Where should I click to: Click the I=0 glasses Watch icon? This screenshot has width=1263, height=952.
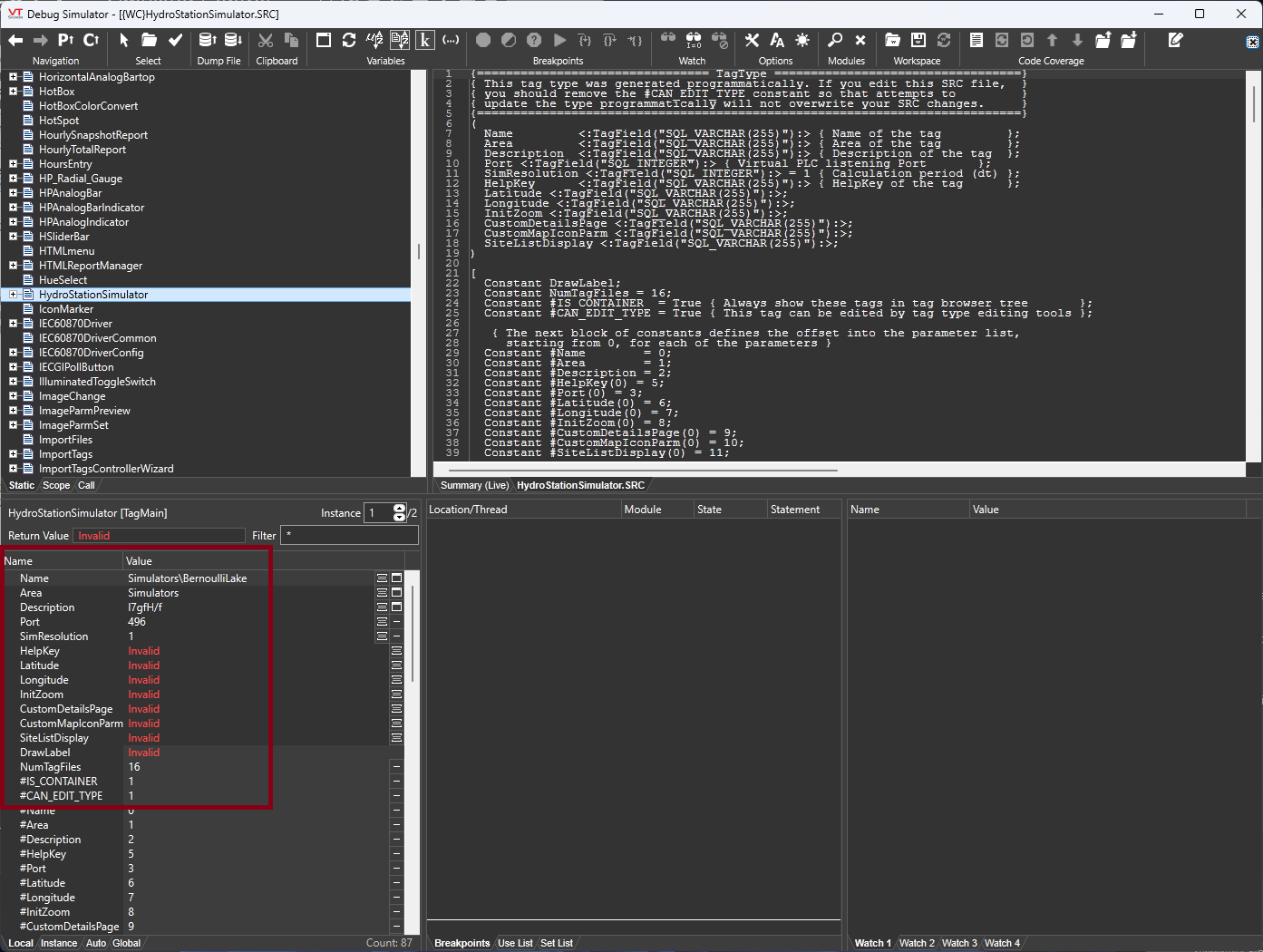pos(694,40)
